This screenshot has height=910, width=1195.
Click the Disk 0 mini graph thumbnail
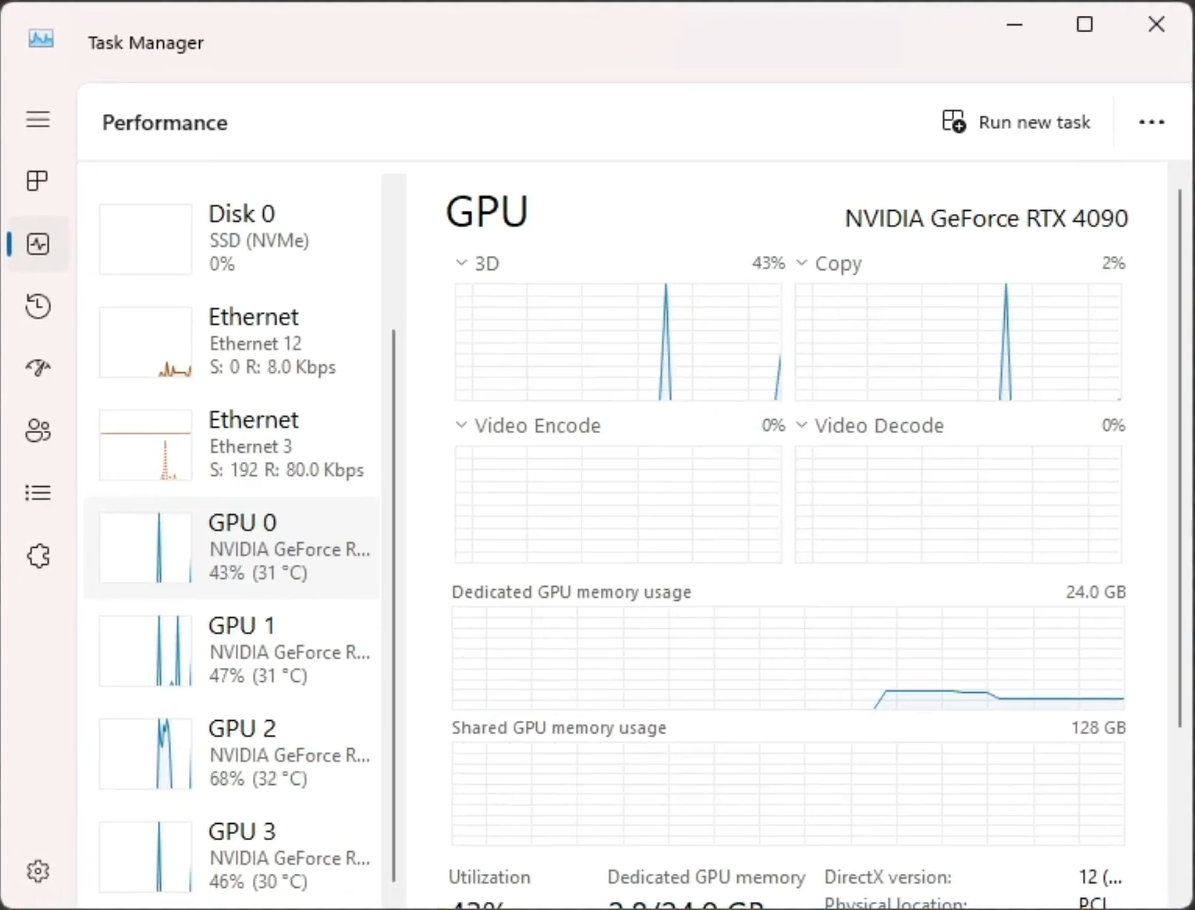(146, 239)
